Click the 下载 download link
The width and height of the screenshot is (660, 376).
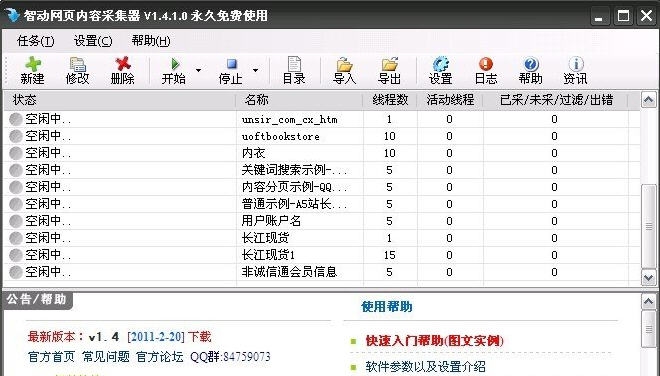click(200, 337)
